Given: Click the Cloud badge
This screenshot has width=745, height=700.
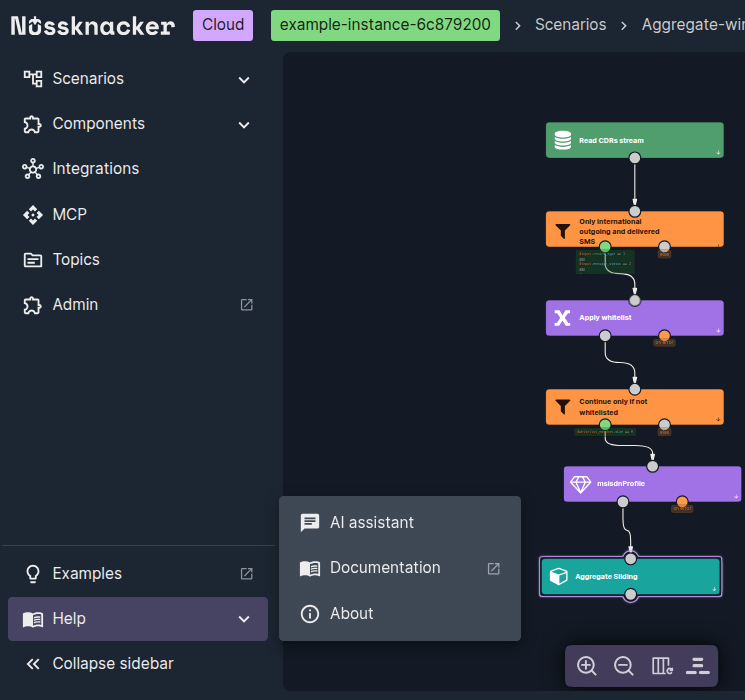Looking at the screenshot, I should [223, 25].
